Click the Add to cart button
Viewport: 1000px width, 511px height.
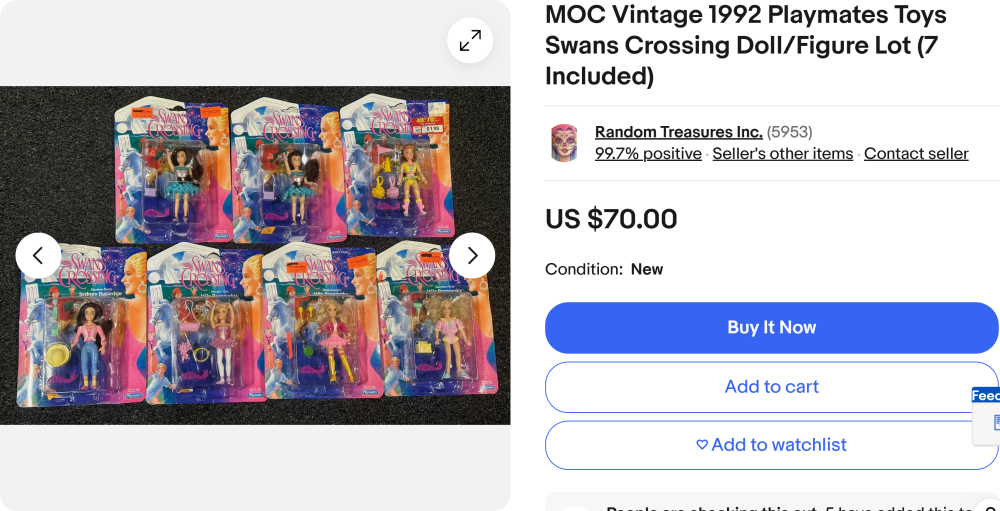click(x=771, y=387)
